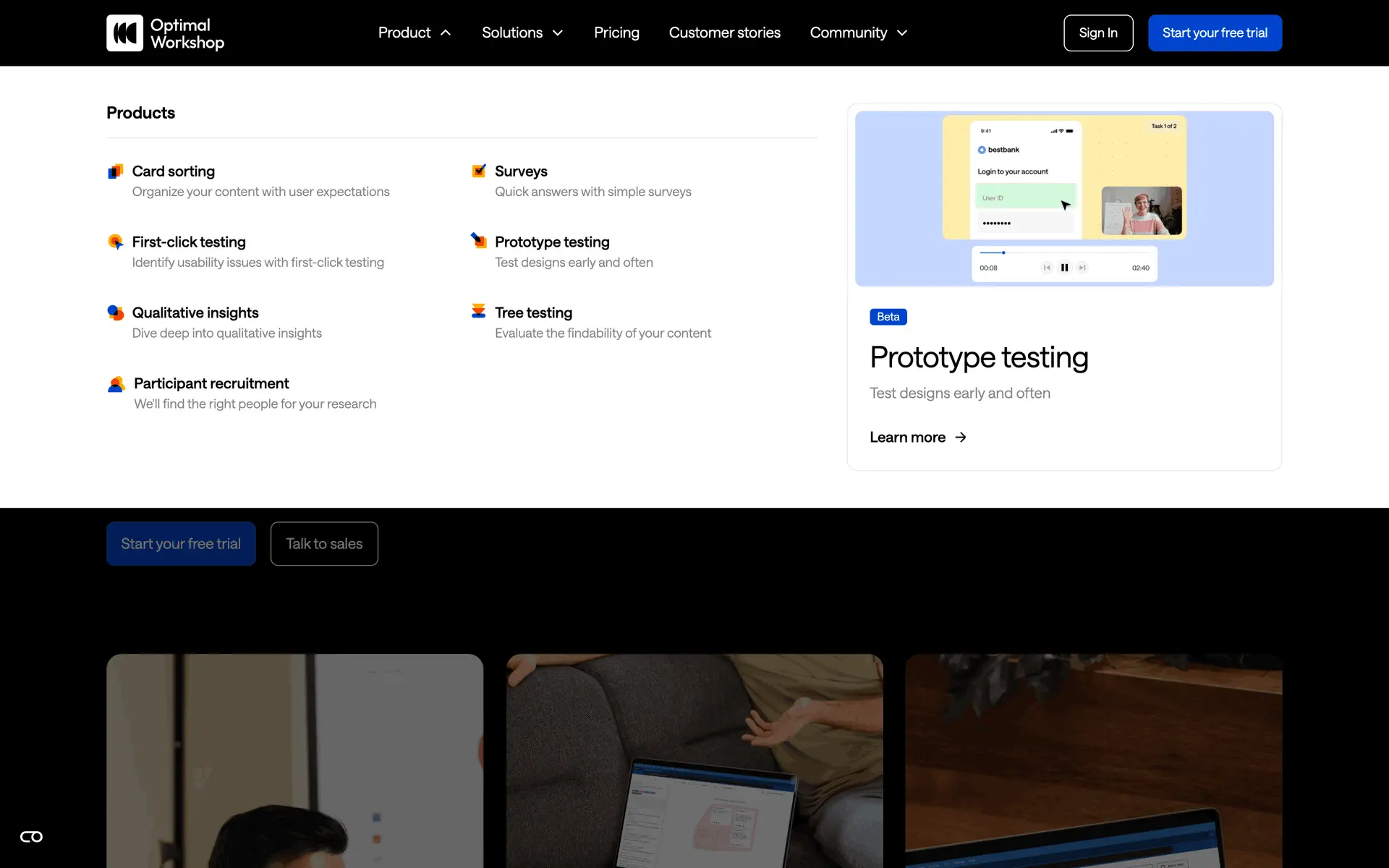Follow the Learn more arrow link
Screen dimensions: 1389x868
click(917, 437)
